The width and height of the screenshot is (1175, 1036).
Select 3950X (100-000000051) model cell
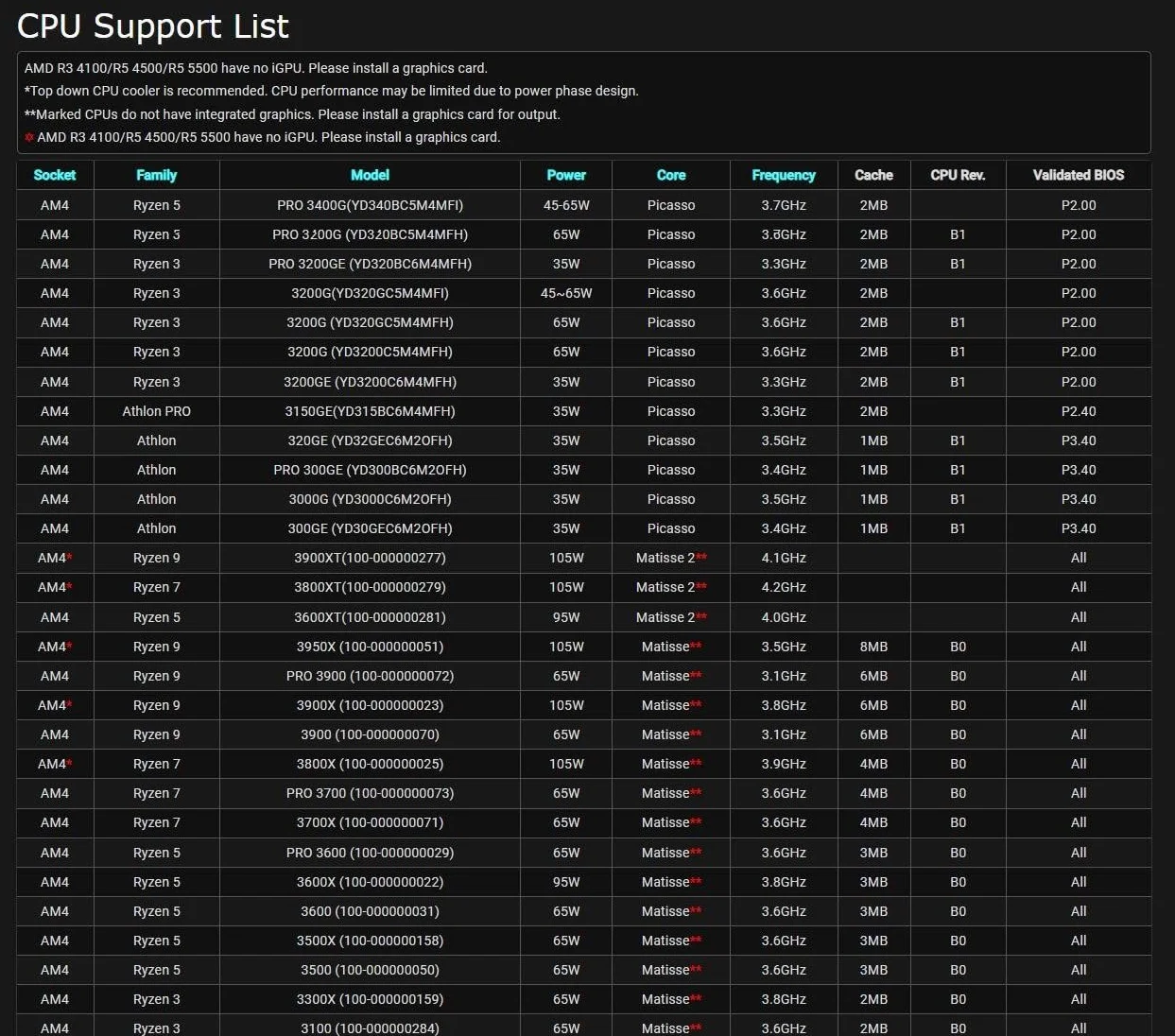point(370,647)
